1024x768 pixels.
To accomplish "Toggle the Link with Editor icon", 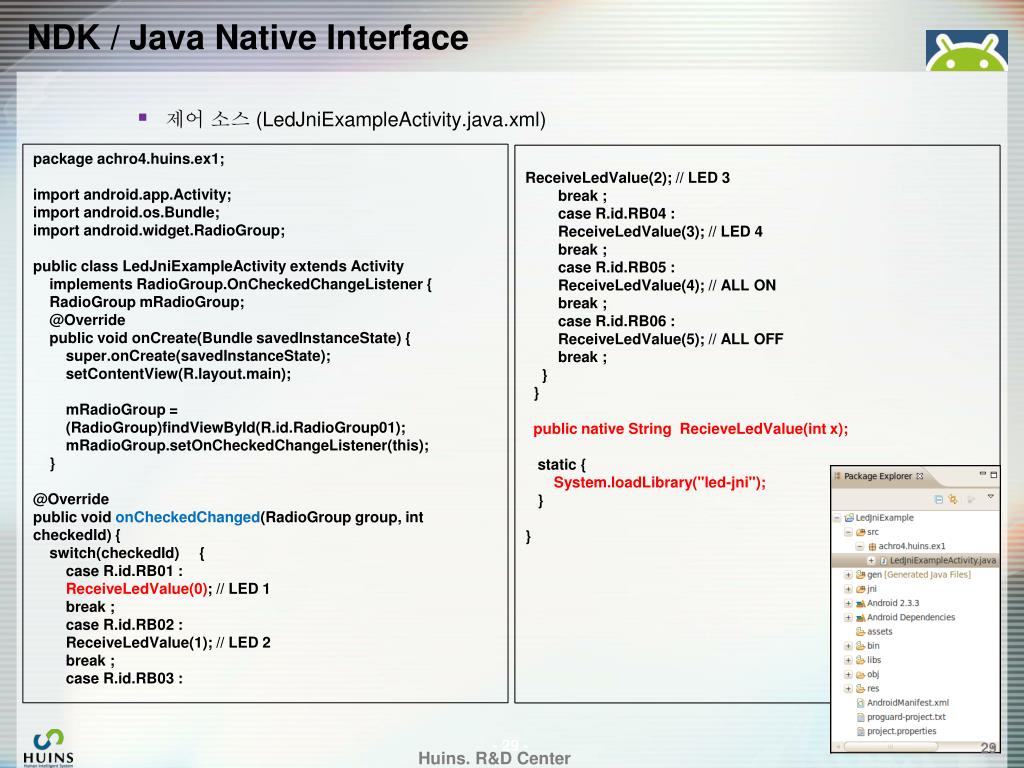I will pyautogui.click(x=953, y=500).
